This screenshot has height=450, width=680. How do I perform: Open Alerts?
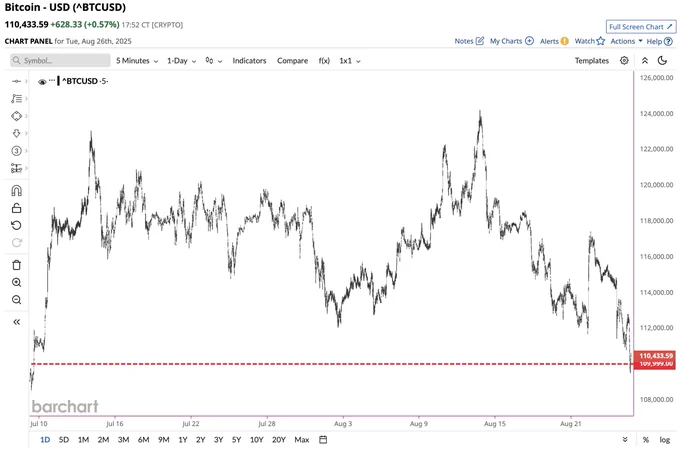(x=554, y=41)
